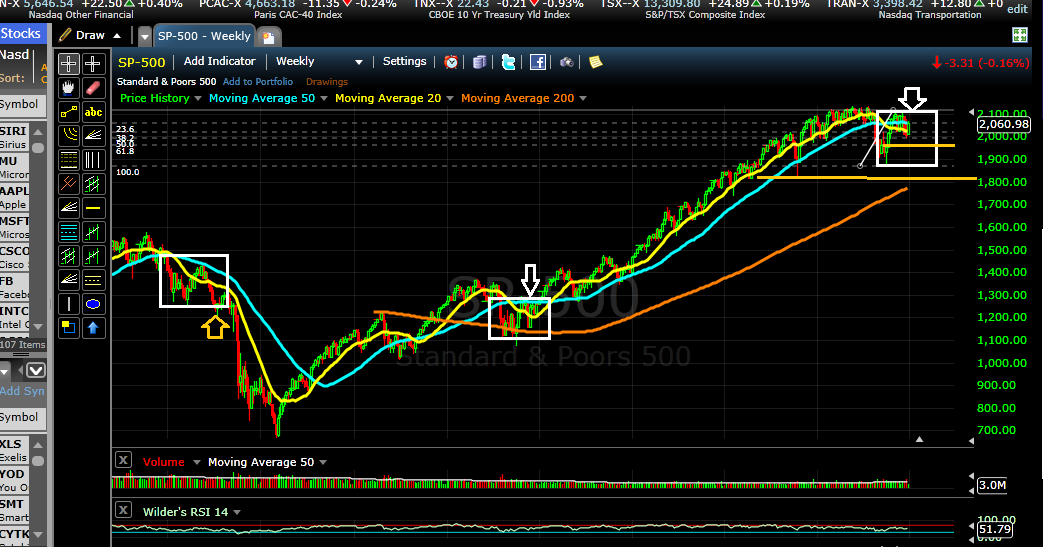Screen dimensions: 1043x547
Task: Select the trend line drawing tool
Action: [x=69, y=112]
